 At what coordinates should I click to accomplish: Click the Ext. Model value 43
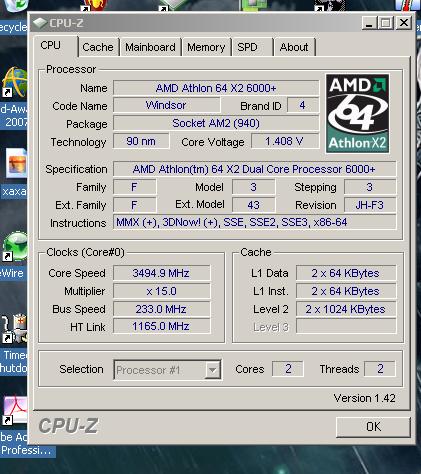tap(254, 205)
